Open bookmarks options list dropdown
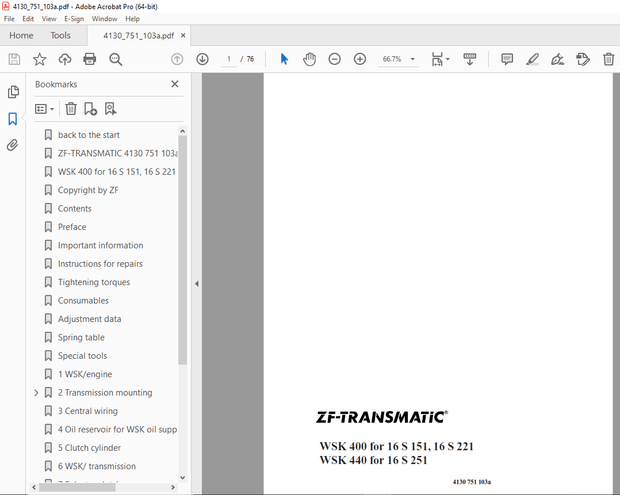 pyautogui.click(x=44, y=109)
